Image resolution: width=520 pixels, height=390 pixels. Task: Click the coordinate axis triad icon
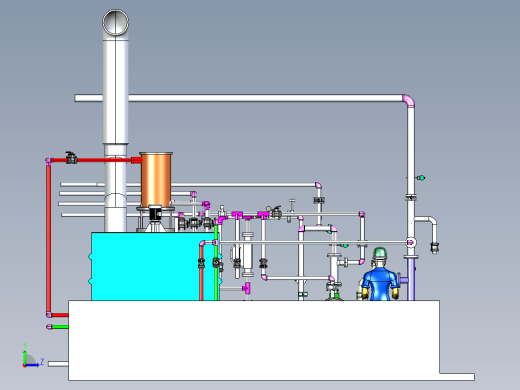[x=33, y=355]
